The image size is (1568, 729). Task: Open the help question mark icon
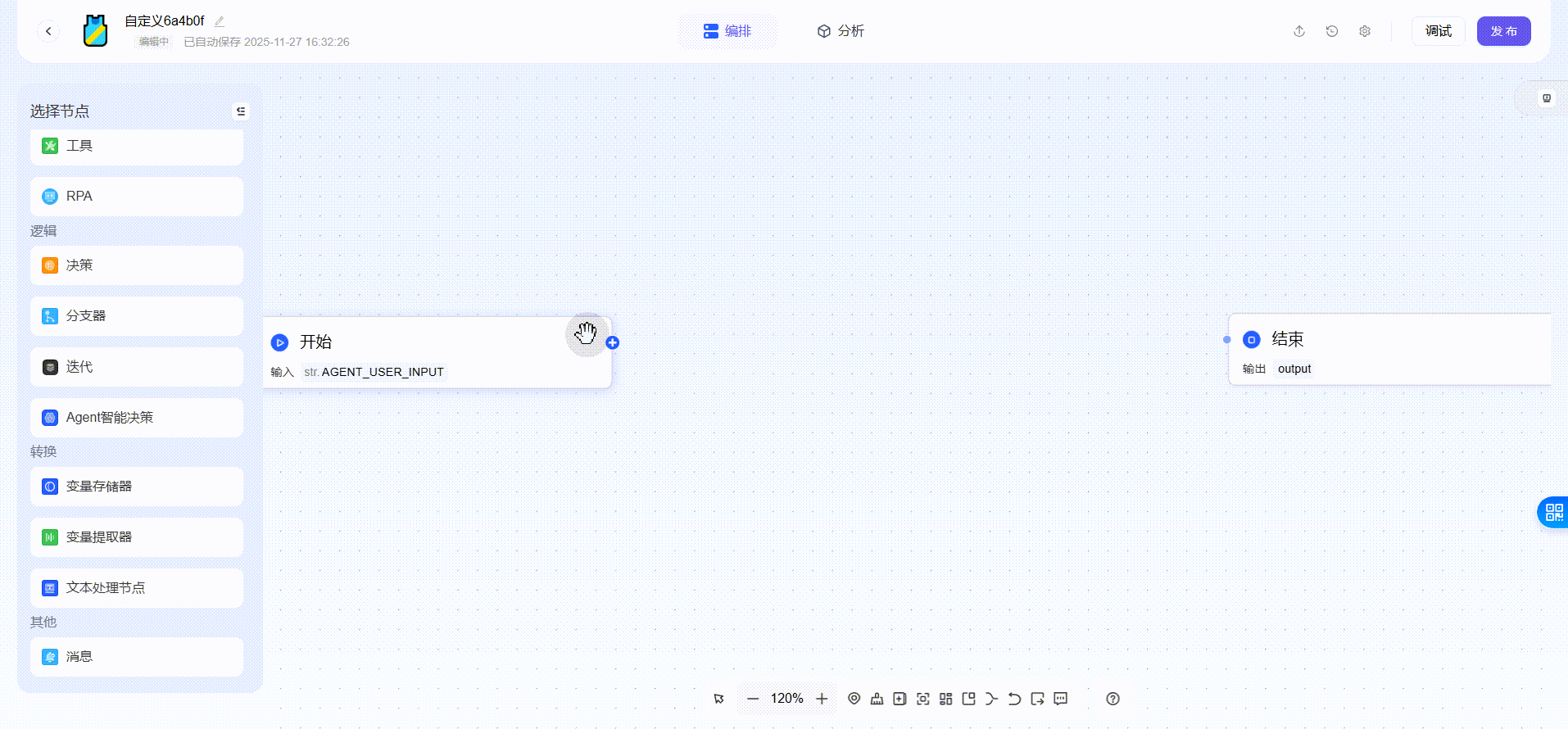(1113, 699)
